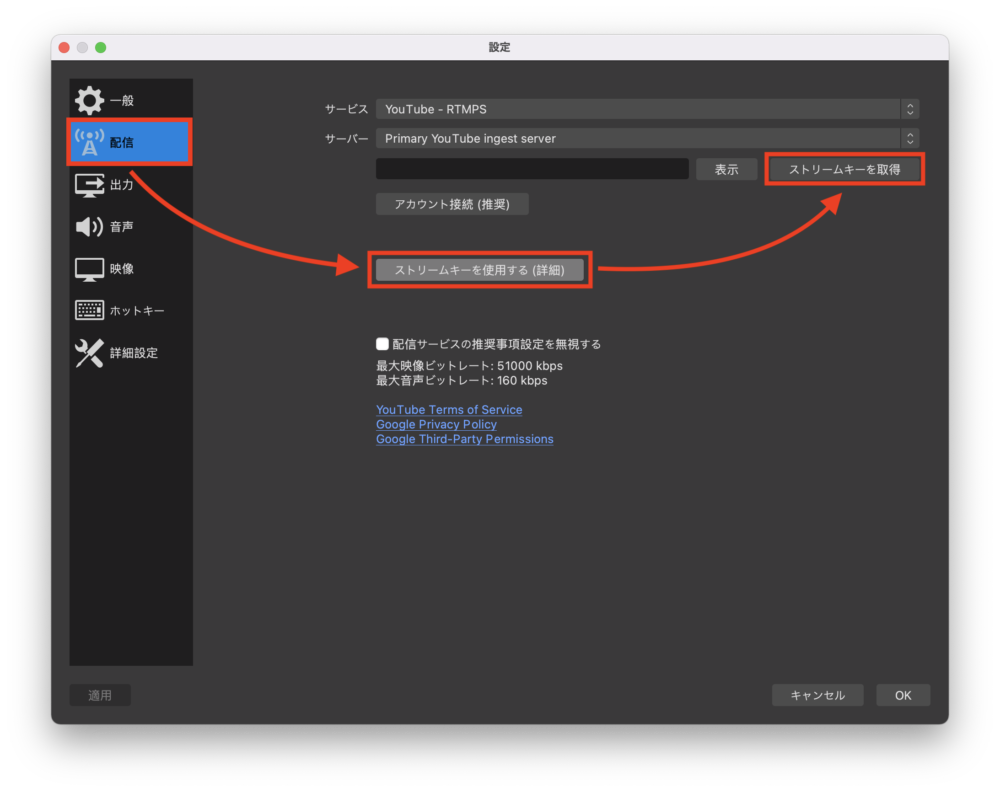Image resolution: width=1000 pixels, height=792 pixels.
Task: Open the サービス dropdown showing YouTube - RTMPS
Action: coord(647,109)
